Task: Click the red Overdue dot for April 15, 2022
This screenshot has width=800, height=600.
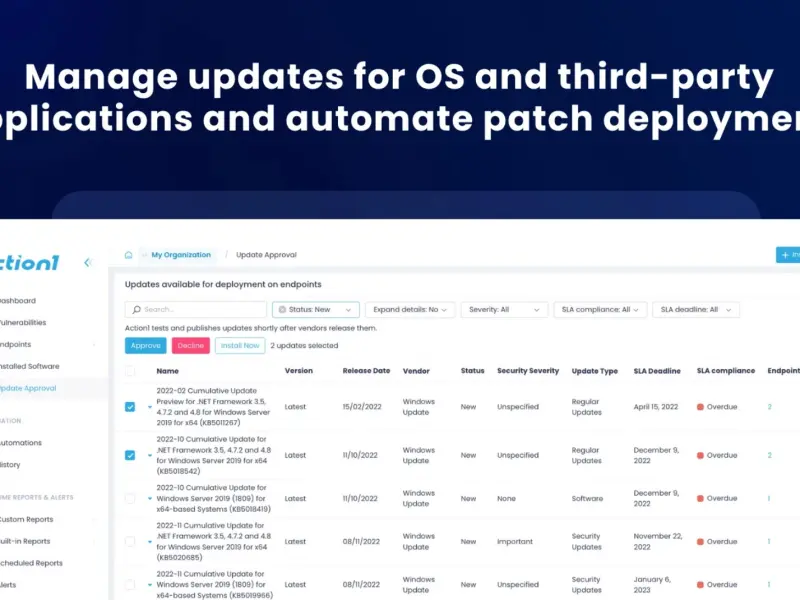Action: (x=701, y=407)
